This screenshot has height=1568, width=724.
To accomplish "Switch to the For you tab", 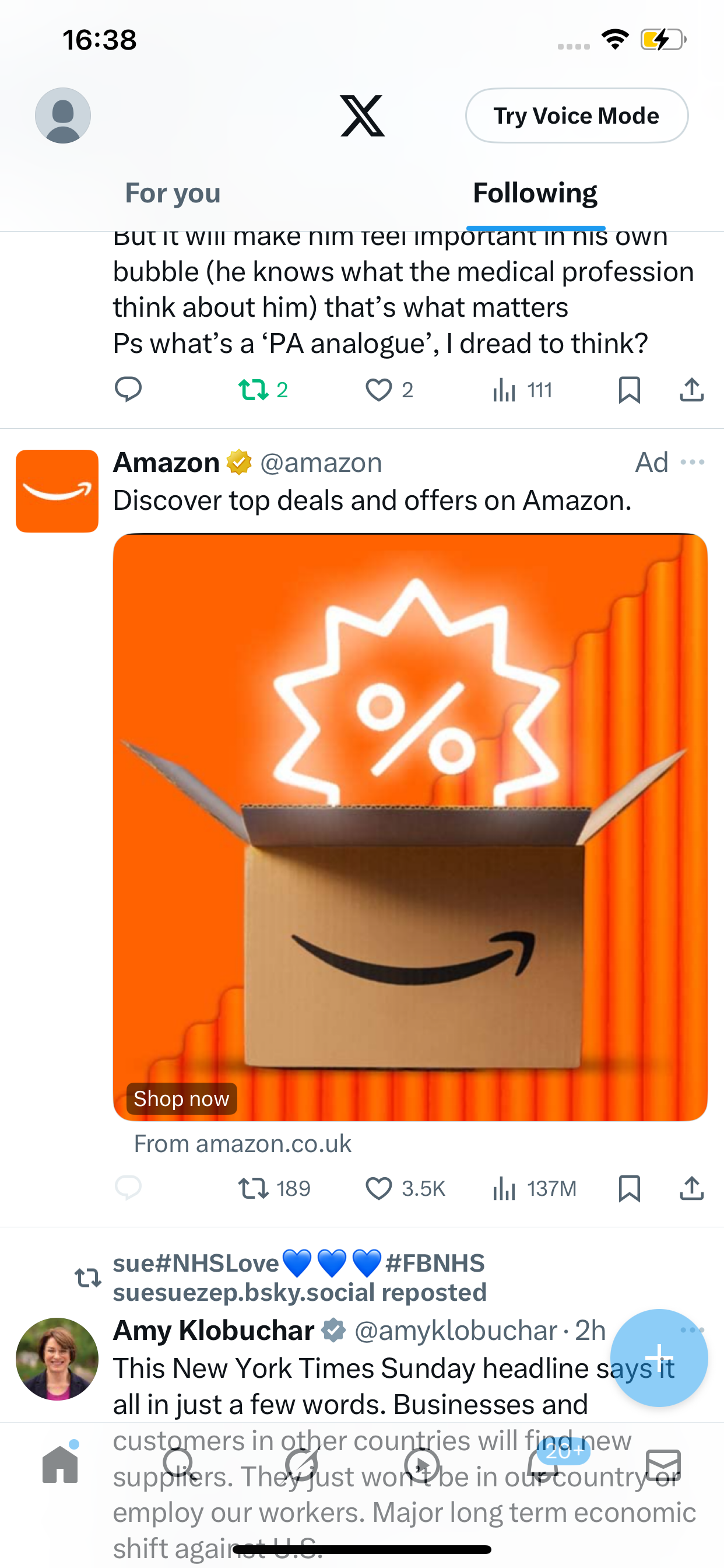I will [x=173, y=193].
